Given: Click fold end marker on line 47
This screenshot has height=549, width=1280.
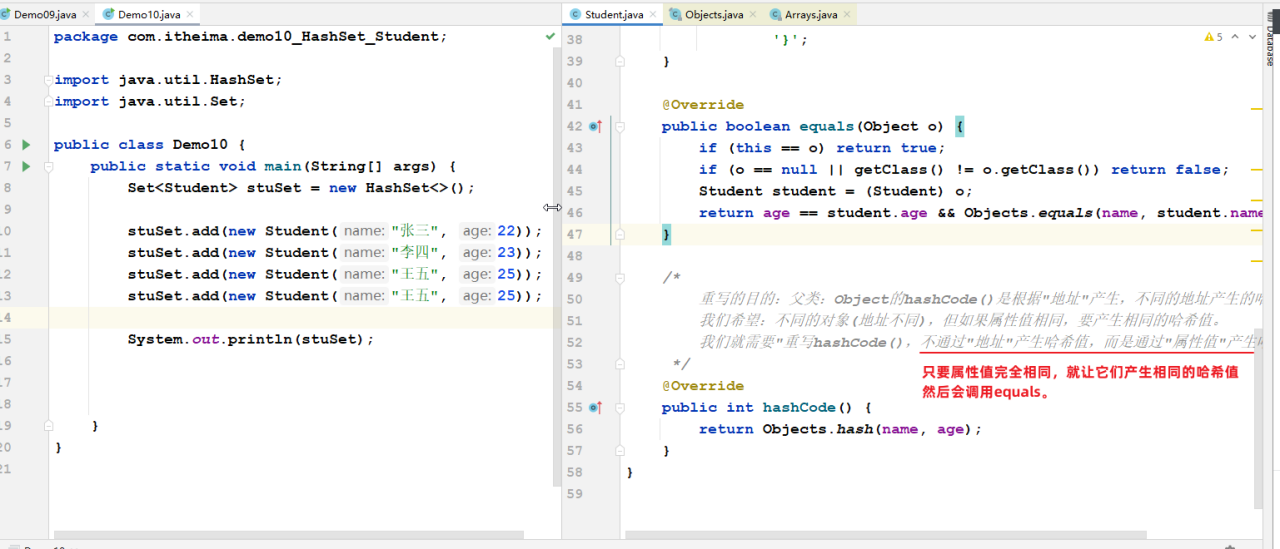Looking at the screenshot, I should (620, 235).
